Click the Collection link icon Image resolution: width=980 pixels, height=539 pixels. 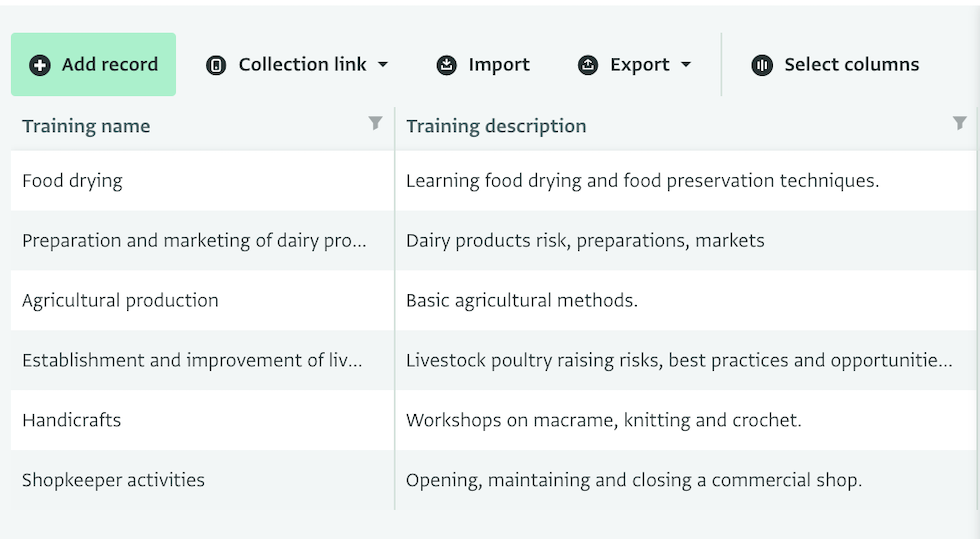216,65
